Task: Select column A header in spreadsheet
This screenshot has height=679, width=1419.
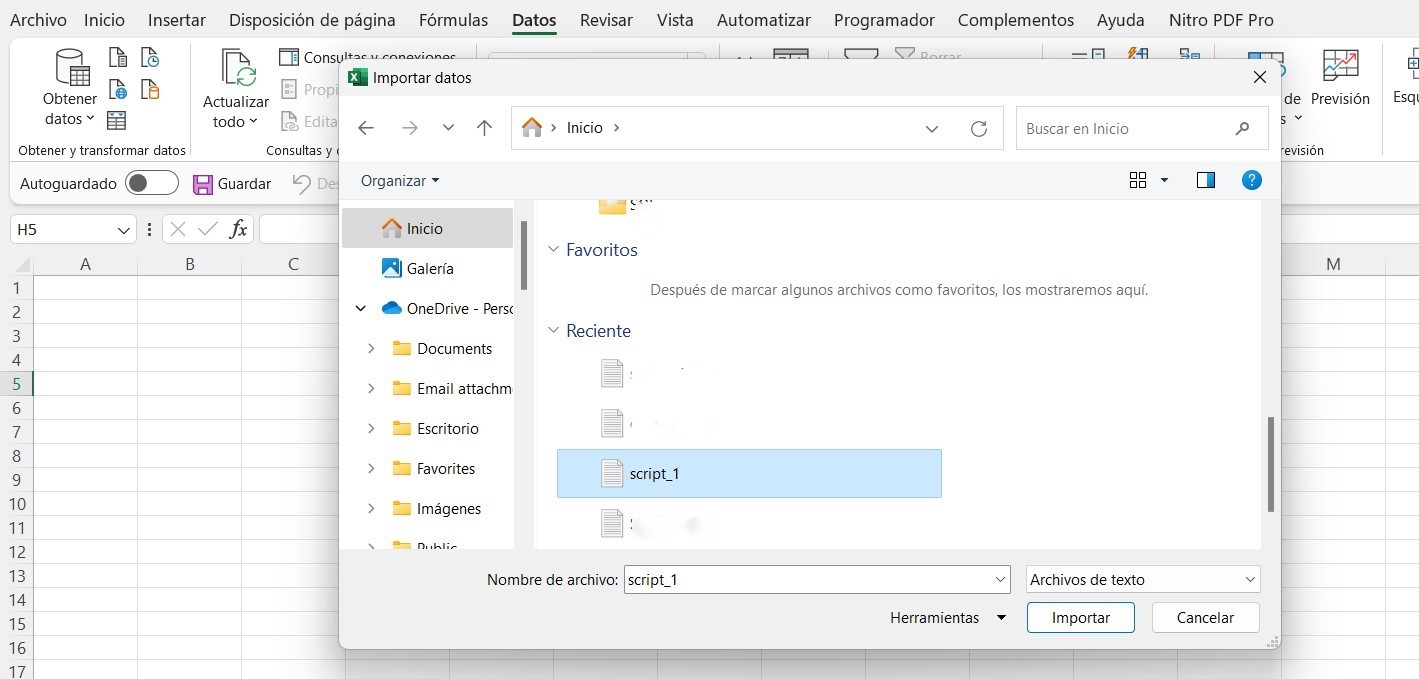Action: pos(86,264)
